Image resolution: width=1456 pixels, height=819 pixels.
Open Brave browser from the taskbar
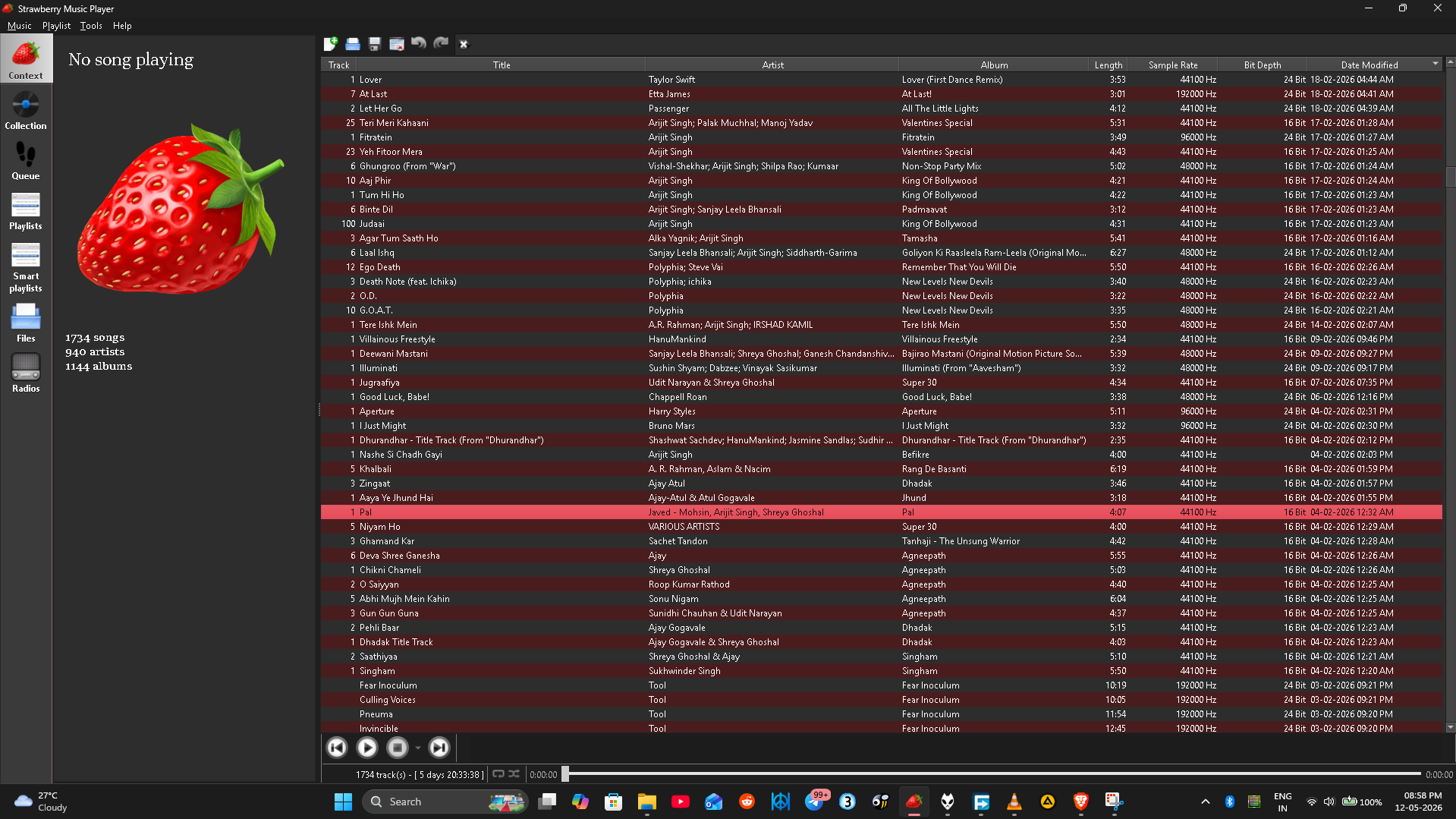[1081, 802]
